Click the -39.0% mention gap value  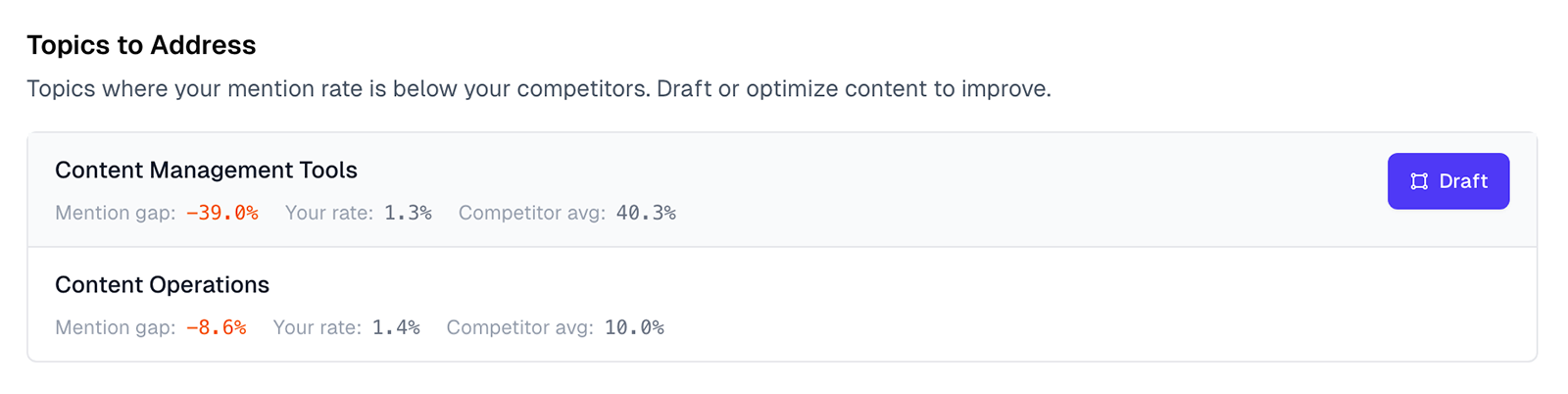(x=222, y=214)
